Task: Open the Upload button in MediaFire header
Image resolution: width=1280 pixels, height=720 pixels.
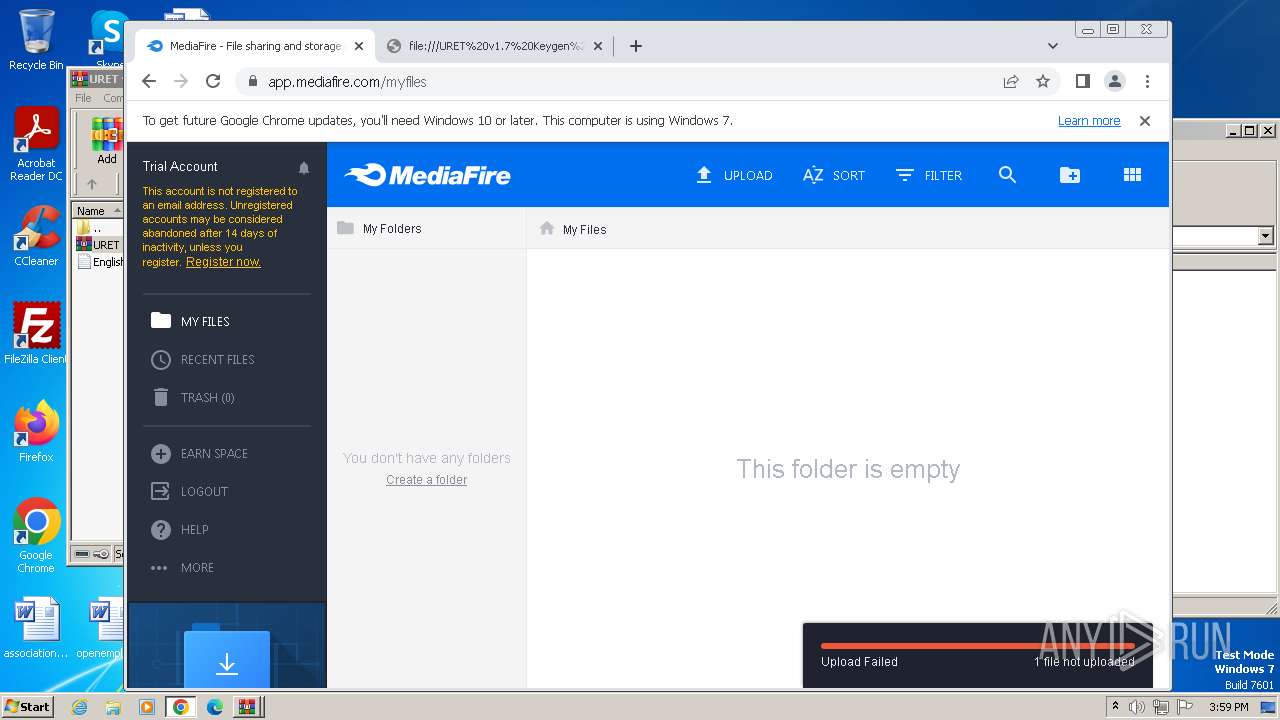Action: click(734, 175)
